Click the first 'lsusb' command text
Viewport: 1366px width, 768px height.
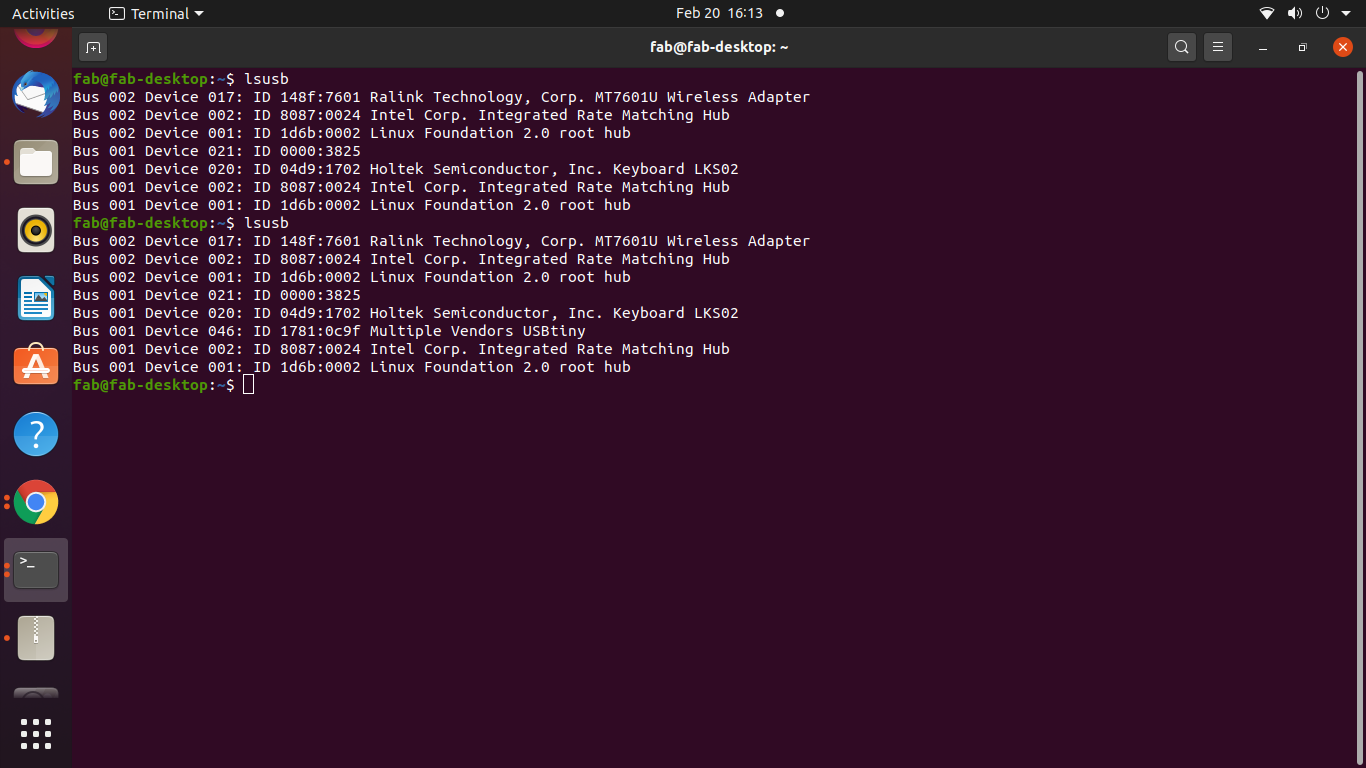click(x=266, y=79)
